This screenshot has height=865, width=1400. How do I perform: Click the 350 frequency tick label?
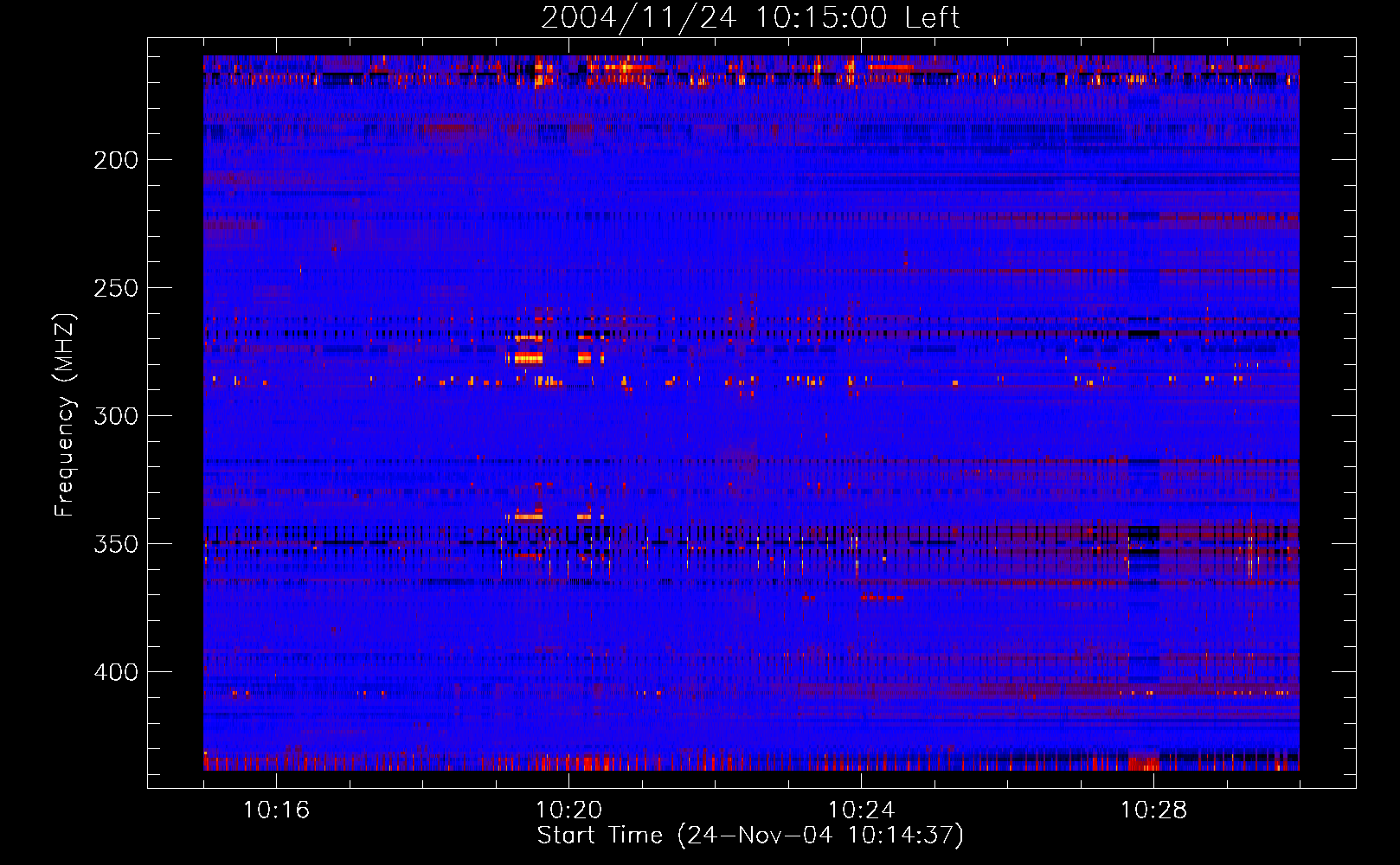(x=116, y=544)
